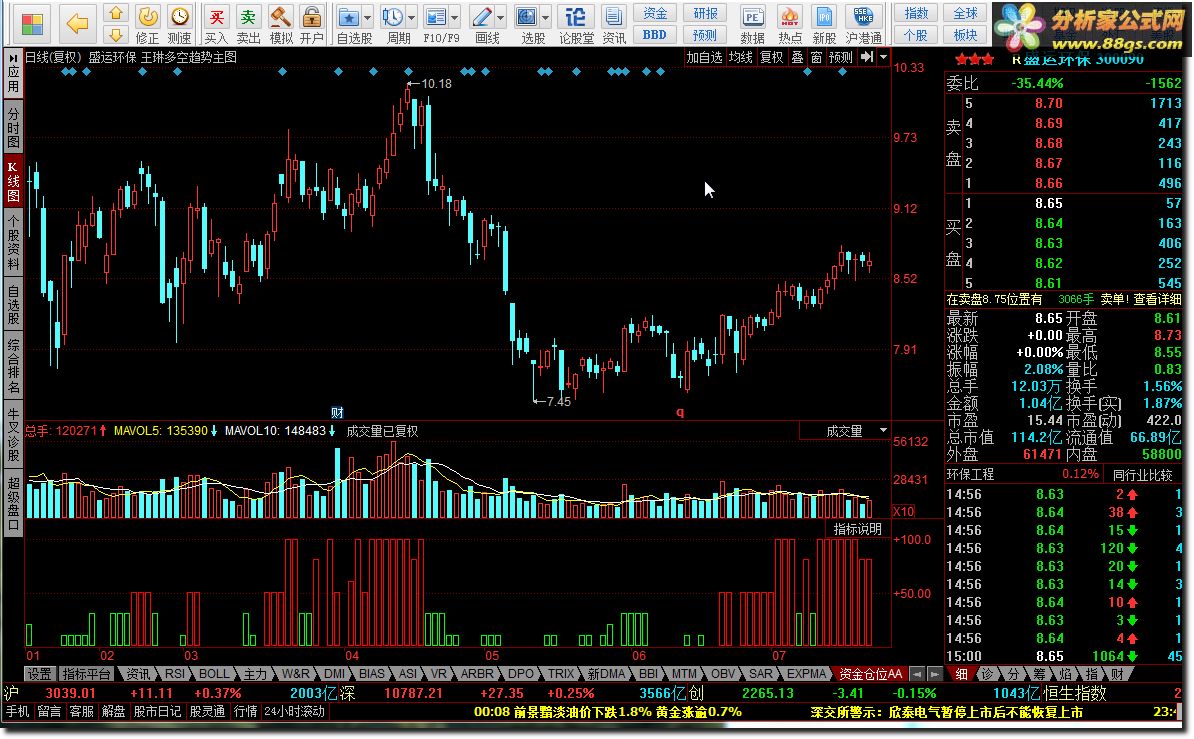Image resolution: width=1194 pixels, height=739 pixels.
Task: Click the 10.18 high price marker
Action: (x=430, y=84)
